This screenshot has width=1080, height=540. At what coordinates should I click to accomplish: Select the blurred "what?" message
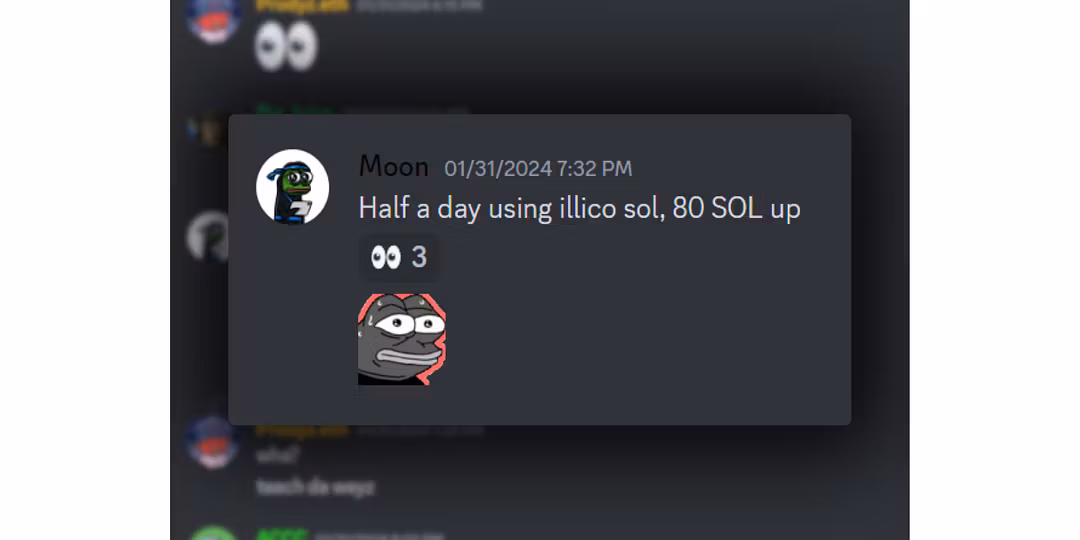(270, 455)
